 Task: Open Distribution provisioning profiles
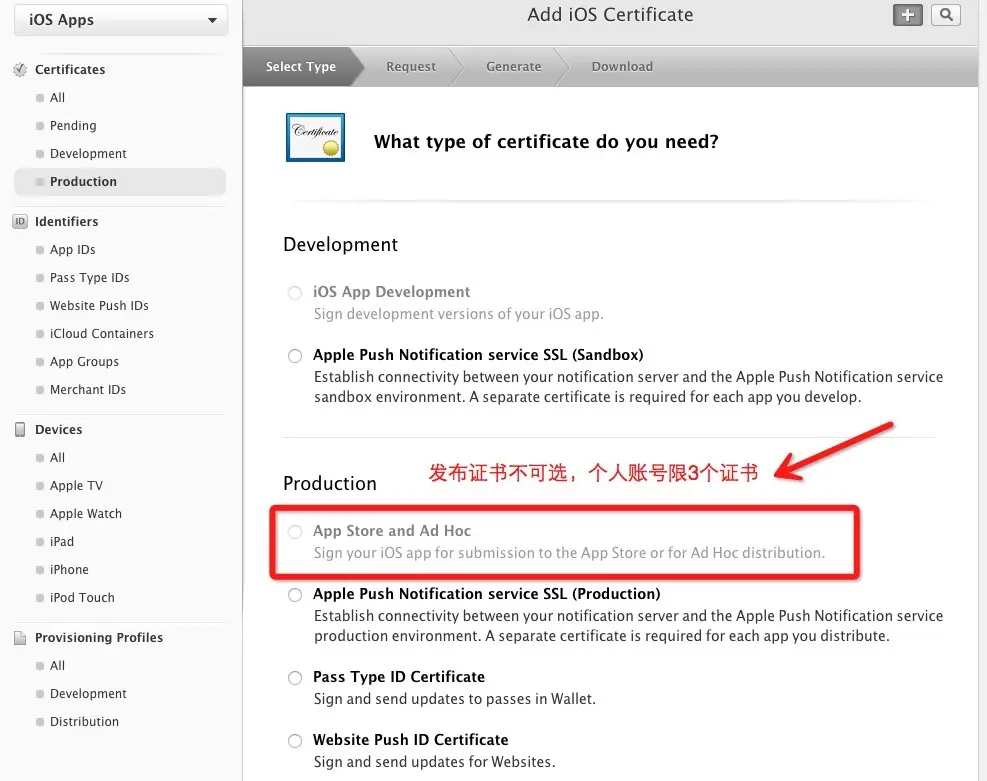(84, 721)
